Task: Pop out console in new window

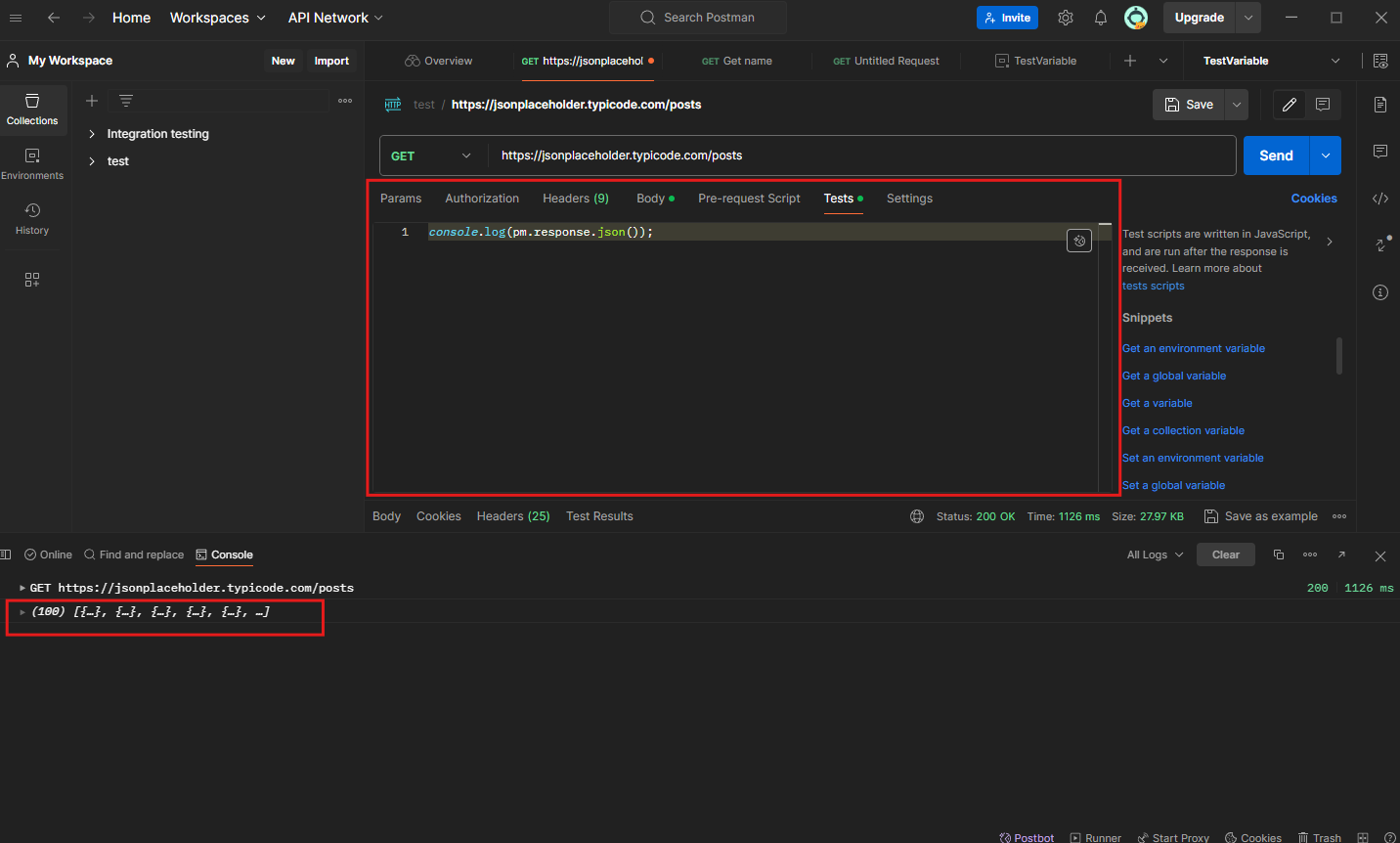Action: click(x=1341, y=555)
